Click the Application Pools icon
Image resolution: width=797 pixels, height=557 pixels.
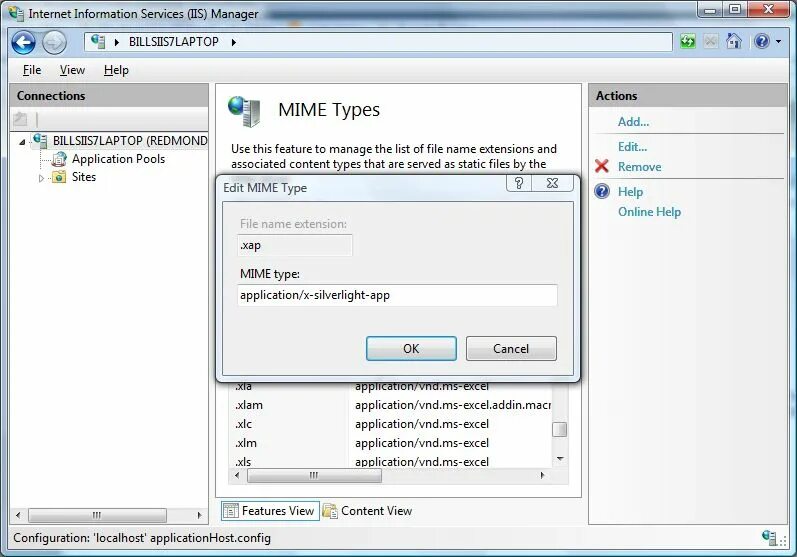point(59,159)
